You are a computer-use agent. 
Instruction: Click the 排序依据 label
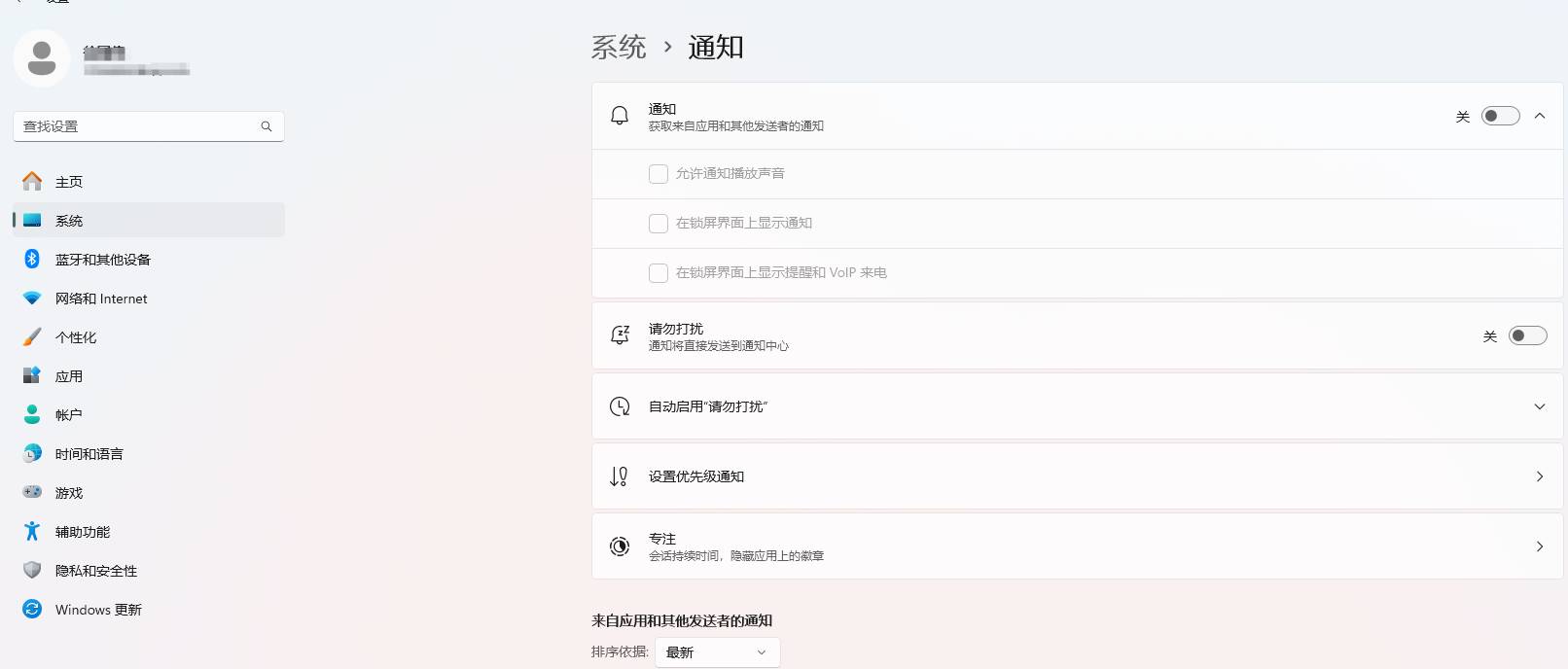click(x=620, y=651)
